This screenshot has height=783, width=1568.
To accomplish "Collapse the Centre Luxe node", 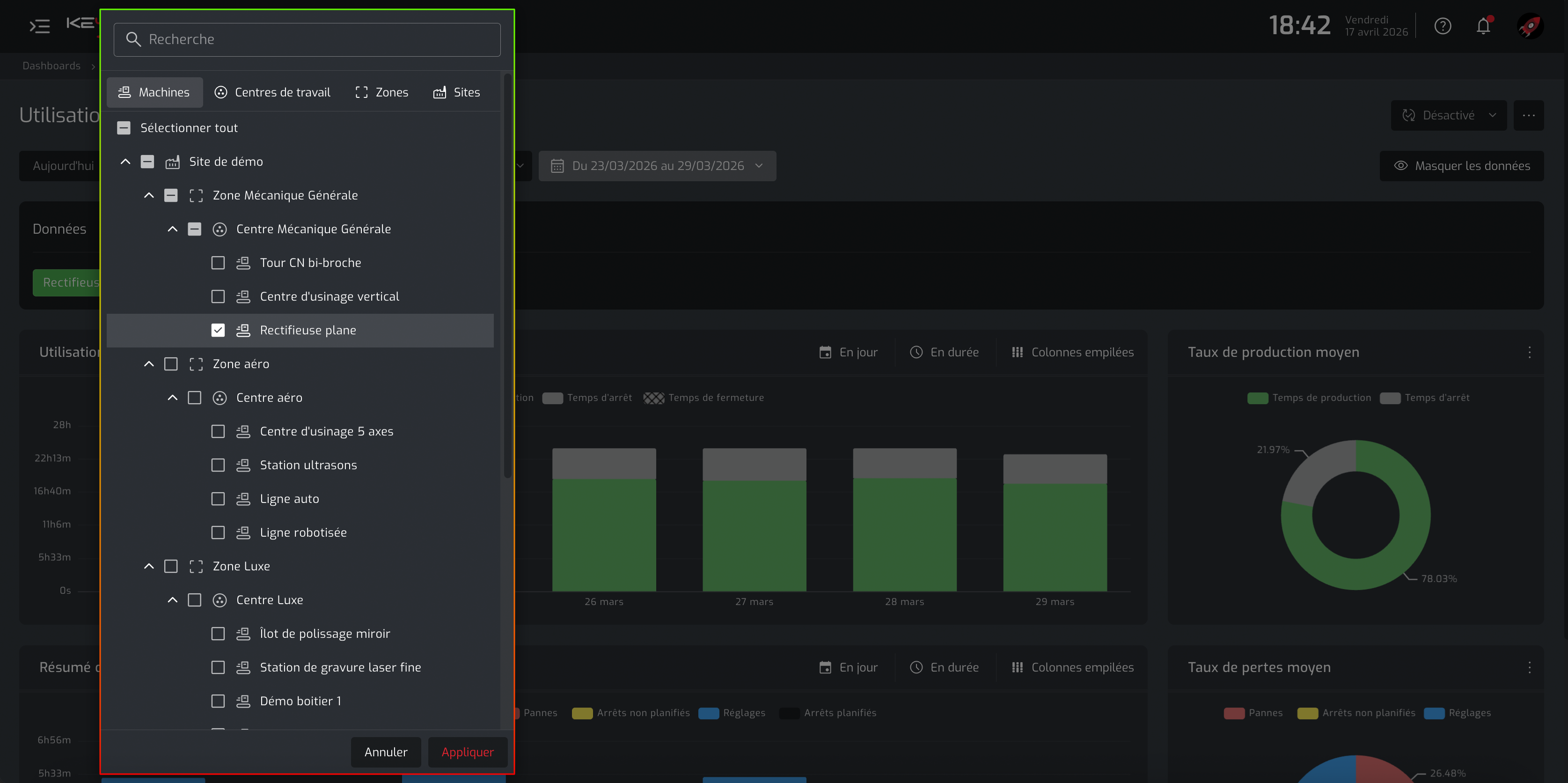I will click(173, 600).
